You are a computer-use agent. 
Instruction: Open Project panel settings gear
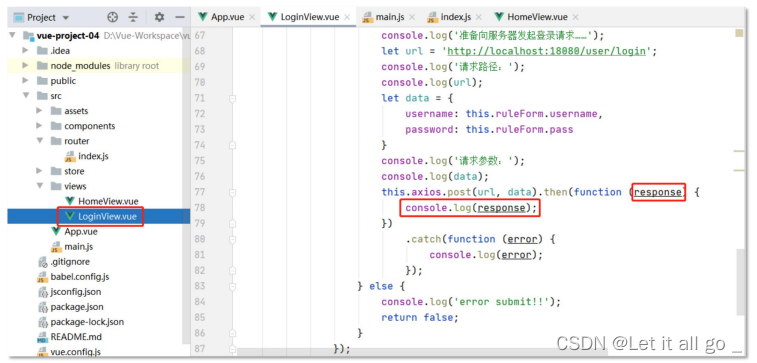point(159,17)
